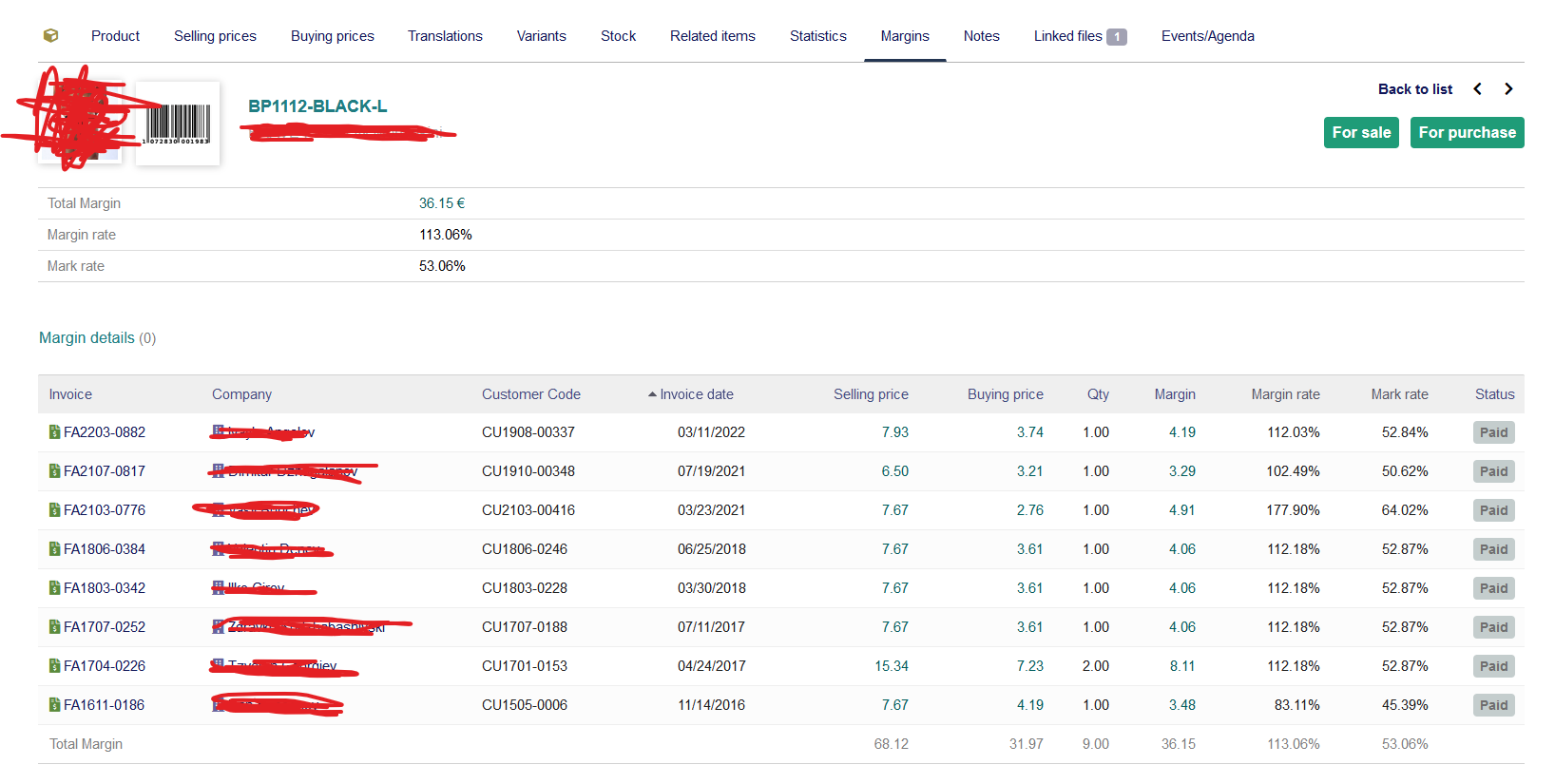1555x784 pixels.
Task: Open invoice FA2103-0776
Action: click(105, 510)
